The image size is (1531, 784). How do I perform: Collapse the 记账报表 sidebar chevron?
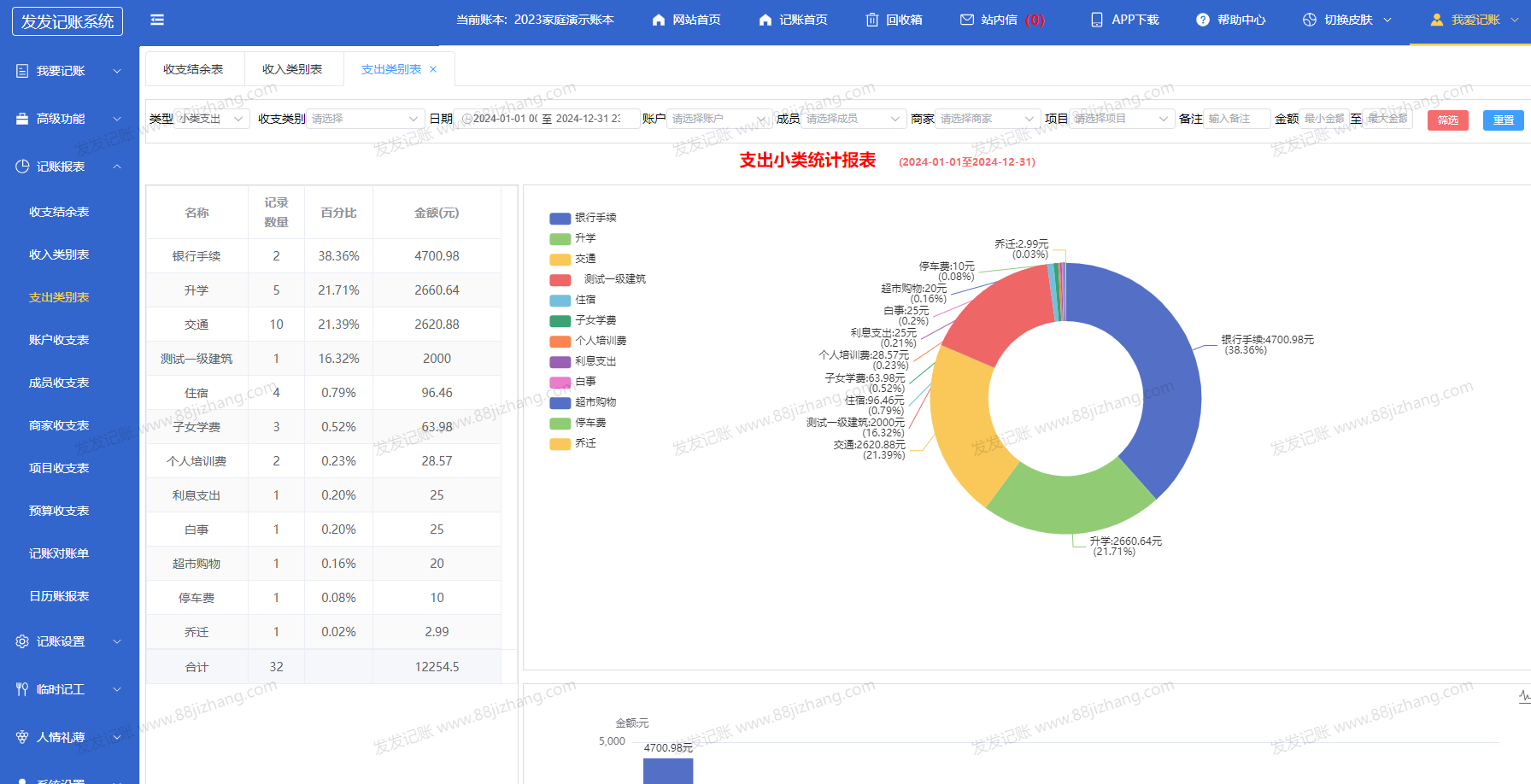point(117,167)
